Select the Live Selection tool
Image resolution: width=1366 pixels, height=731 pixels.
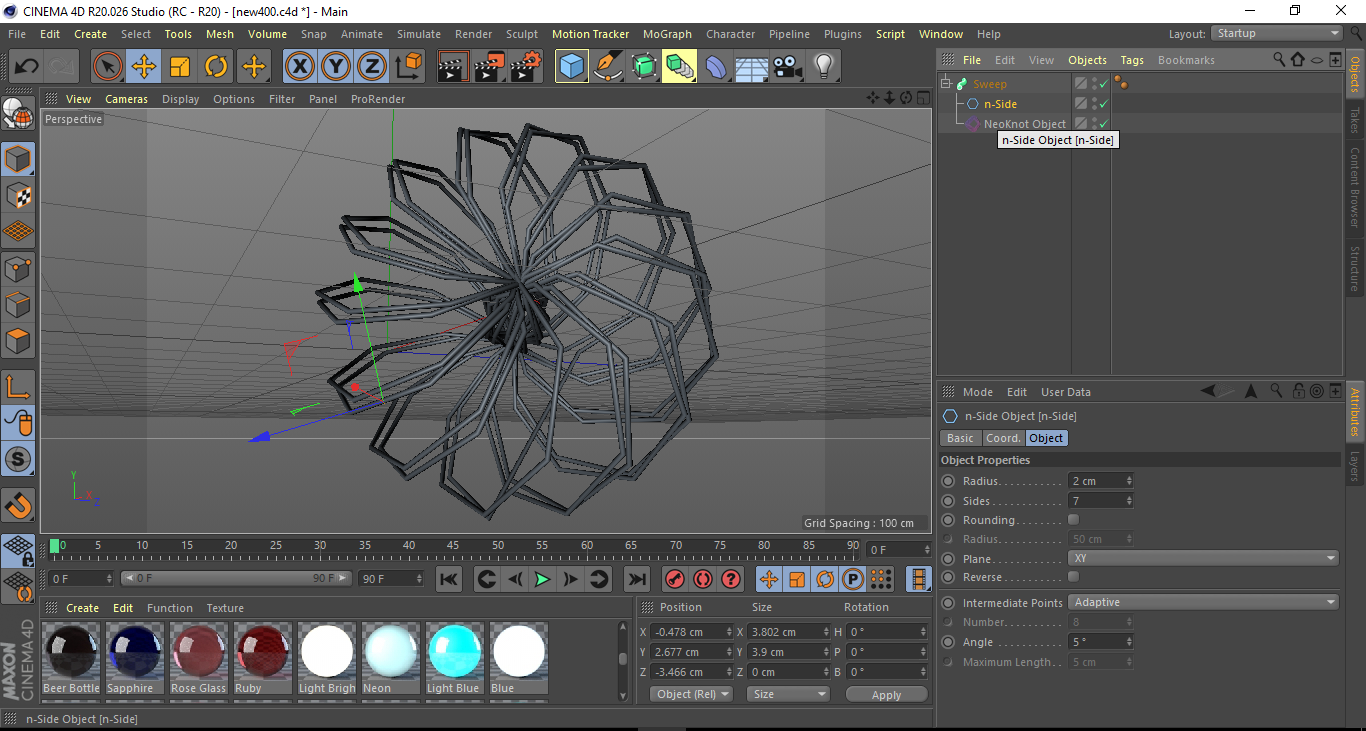point(108,67)
